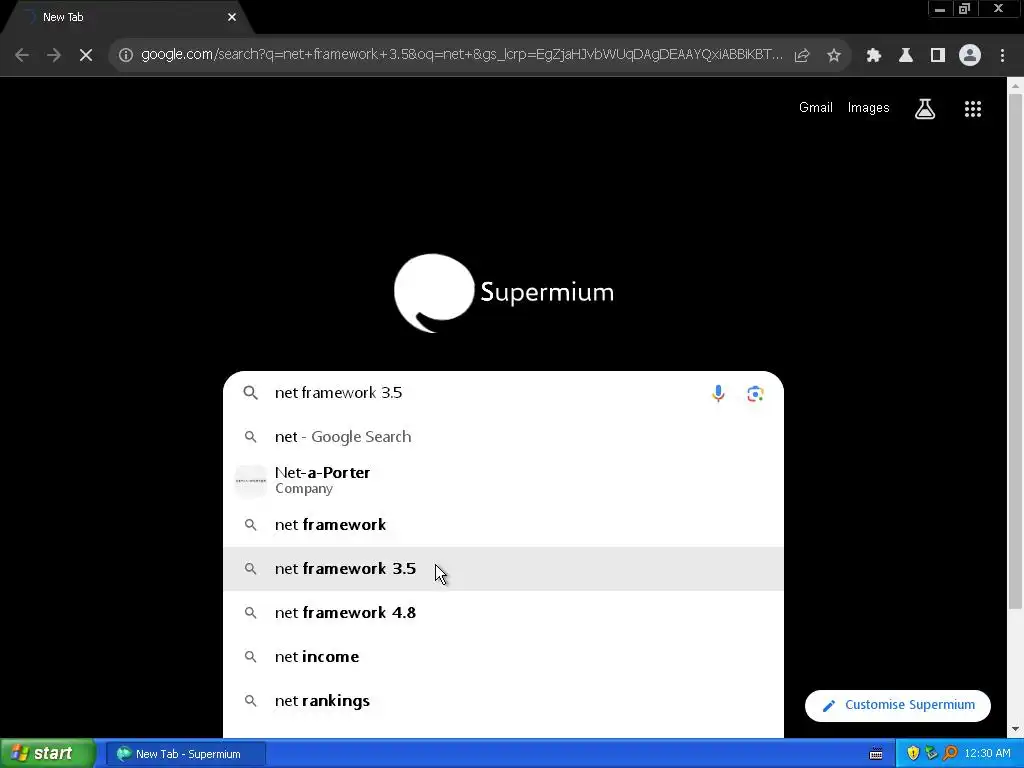Click the share page icon

click(802, 55)
